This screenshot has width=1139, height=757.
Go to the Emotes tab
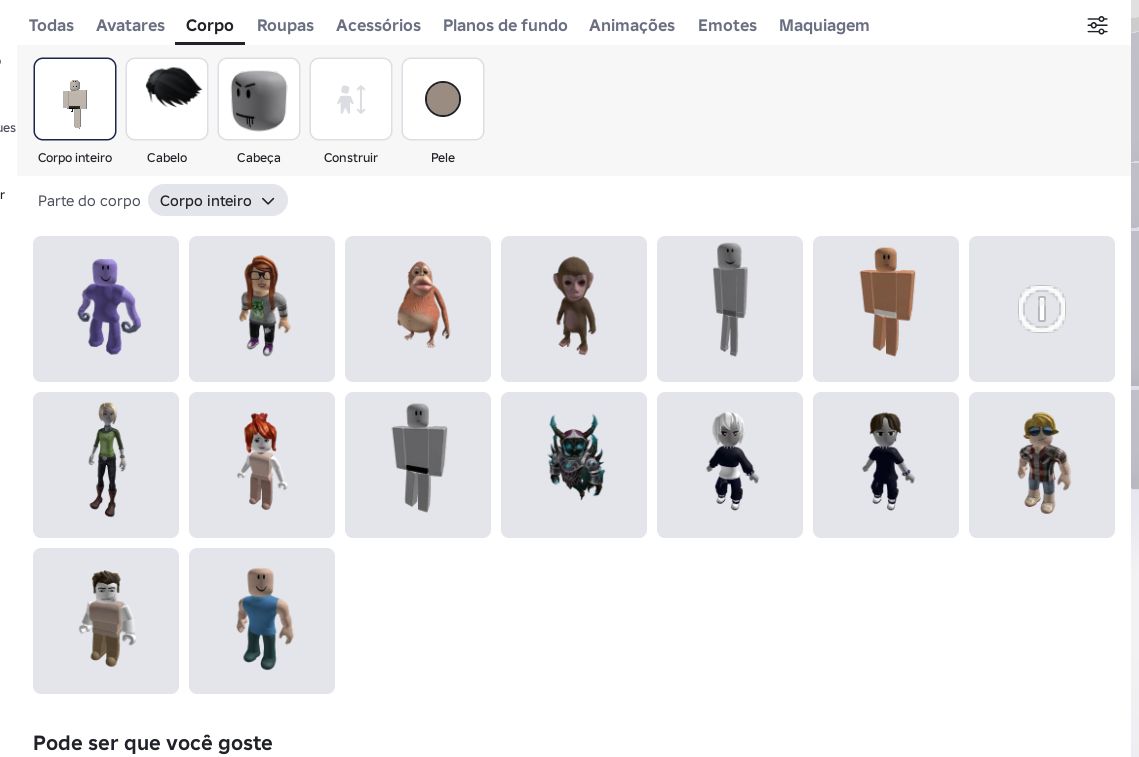727,25
